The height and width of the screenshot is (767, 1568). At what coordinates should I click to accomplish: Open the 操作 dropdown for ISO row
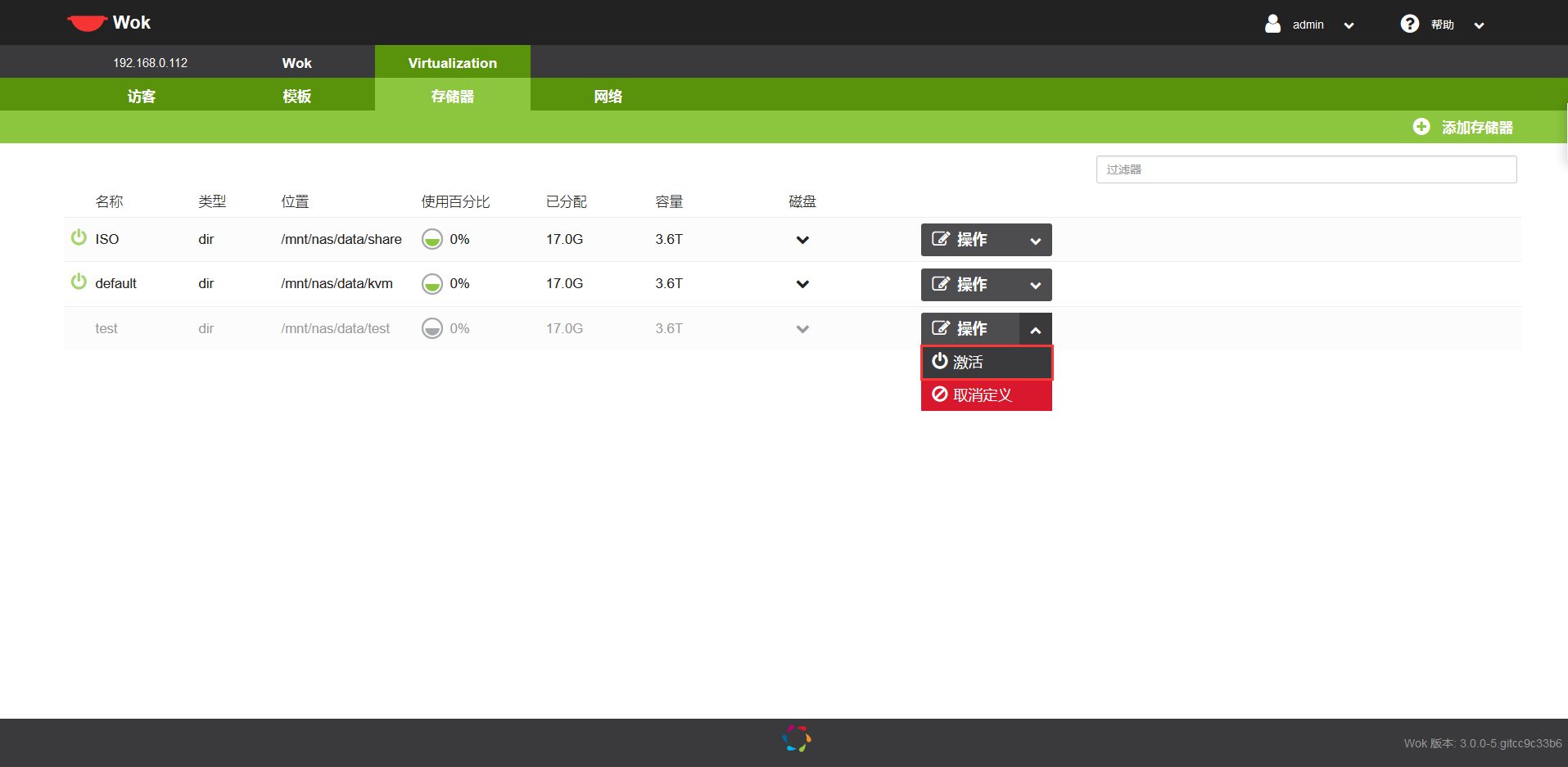pos(987,240)
